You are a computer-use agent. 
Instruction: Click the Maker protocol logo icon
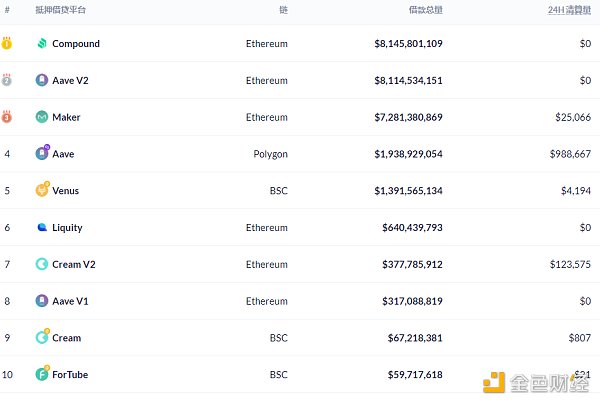pyautogui.click(x=42, y=117)
